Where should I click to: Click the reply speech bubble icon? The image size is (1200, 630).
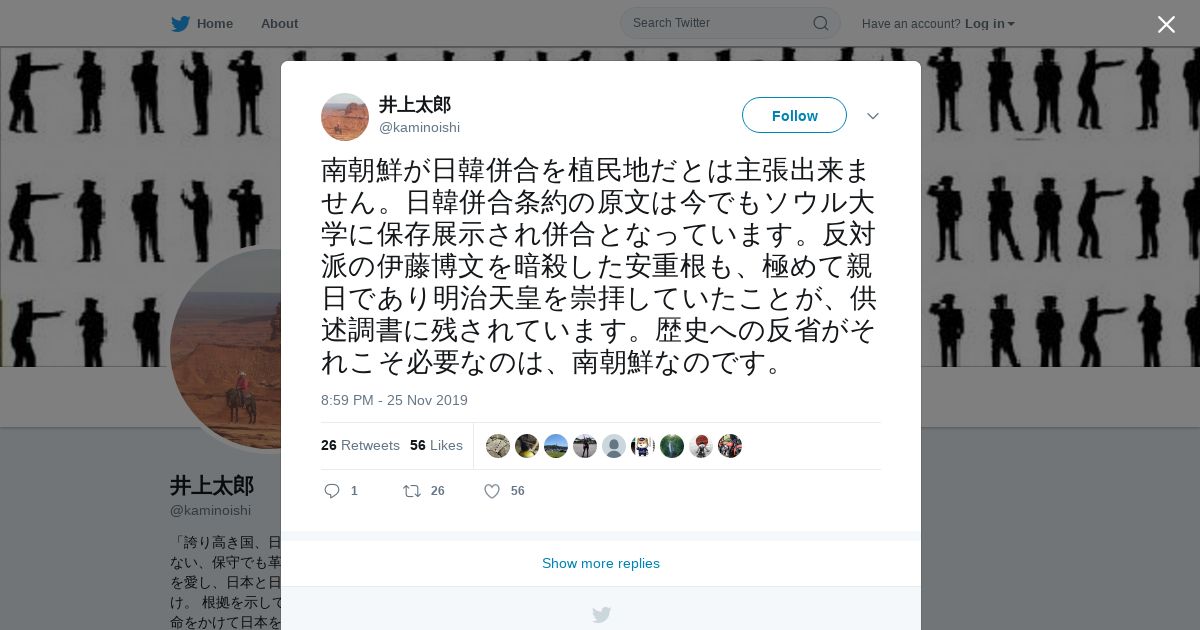[x=332, y=491]
